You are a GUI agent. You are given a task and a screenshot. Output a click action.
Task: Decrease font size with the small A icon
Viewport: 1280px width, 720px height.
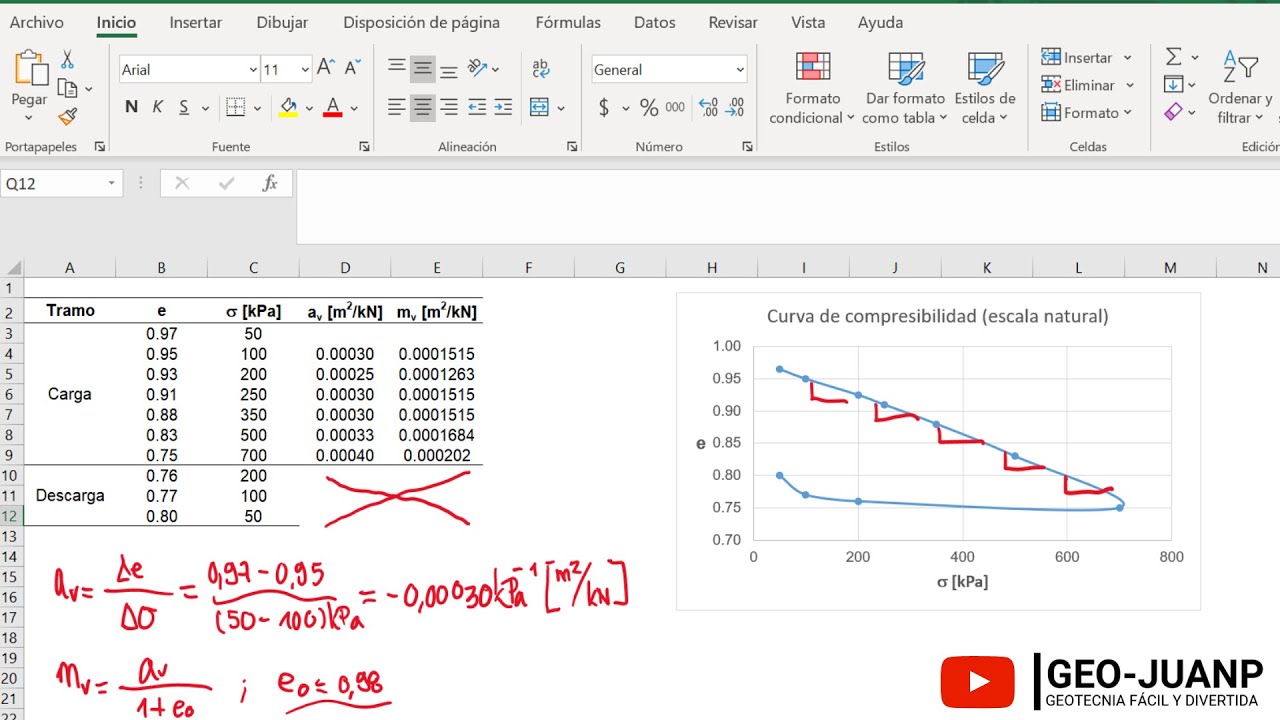point(351,68)
